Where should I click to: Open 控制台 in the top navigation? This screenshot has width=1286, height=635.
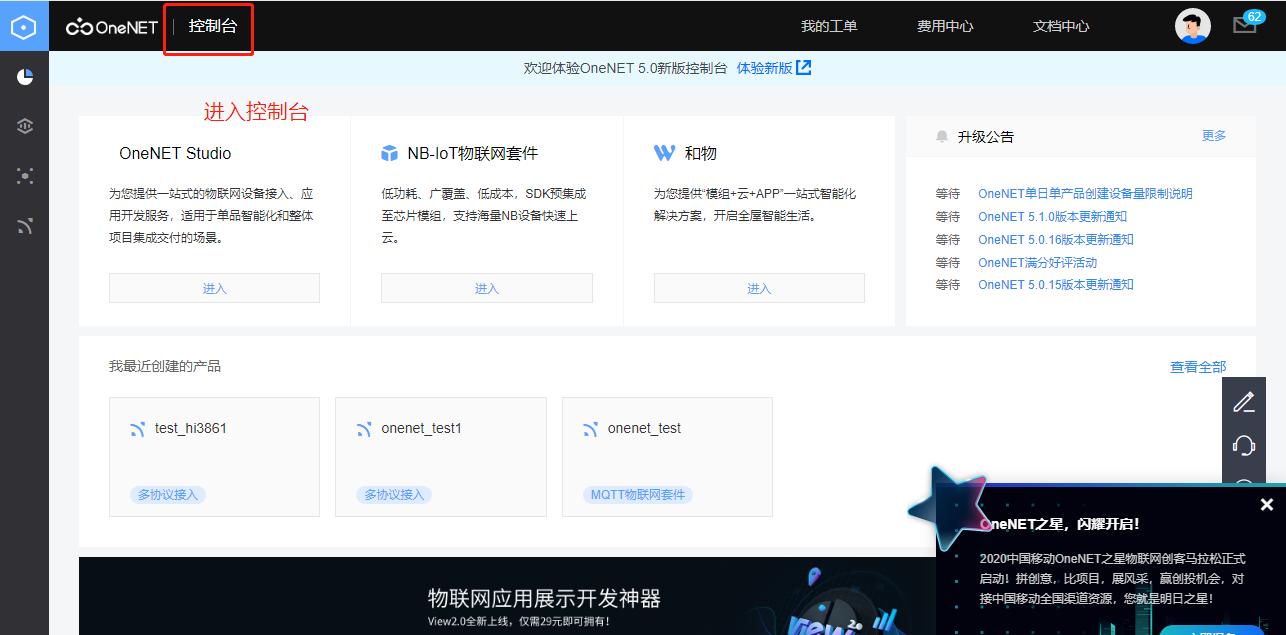click(208, 27)
